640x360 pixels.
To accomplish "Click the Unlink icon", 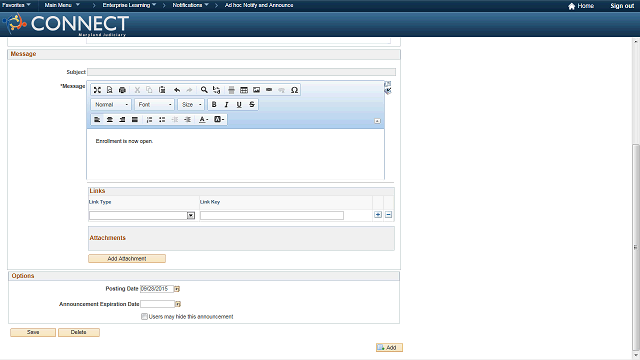I will pos(282,90).
